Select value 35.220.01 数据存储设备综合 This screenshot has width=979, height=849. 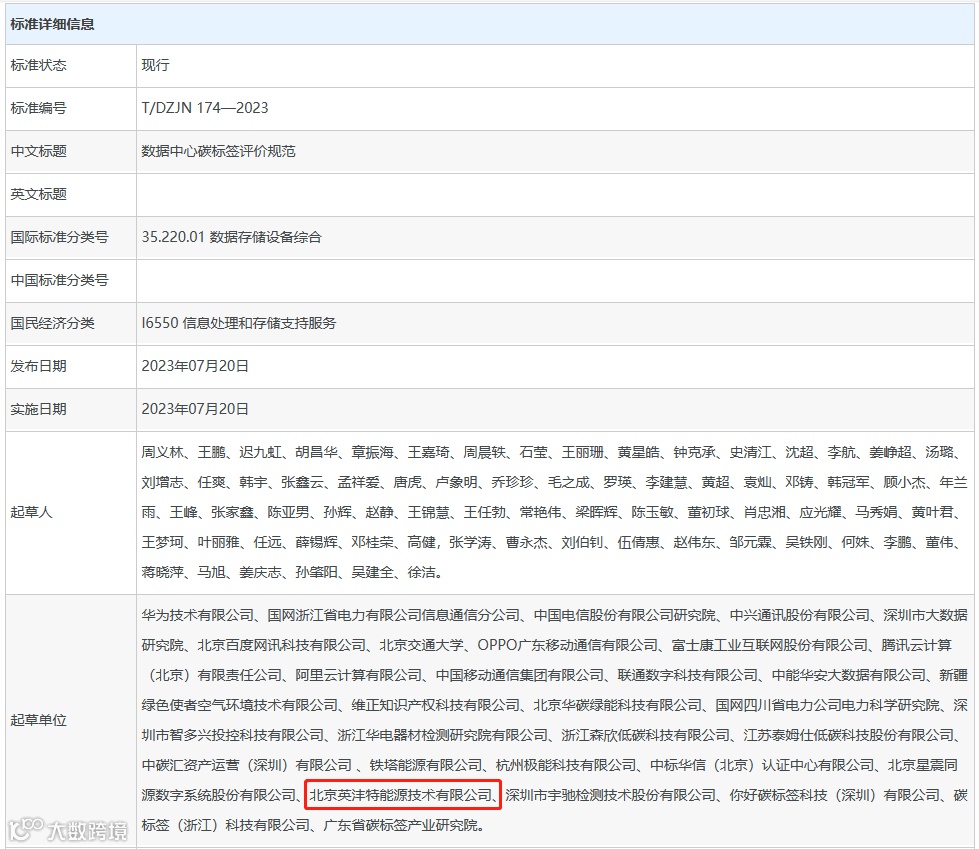232,237
